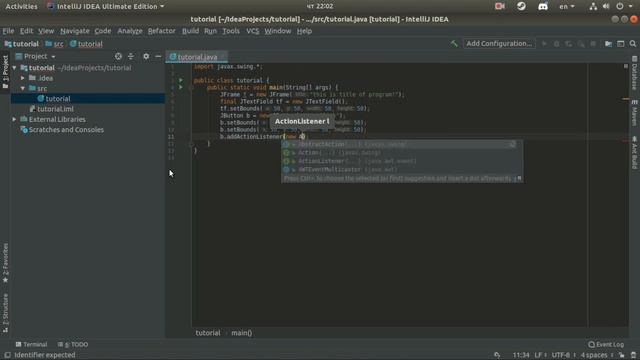
Task: Click the Run arrow in the toolbar
Action: 544,44
